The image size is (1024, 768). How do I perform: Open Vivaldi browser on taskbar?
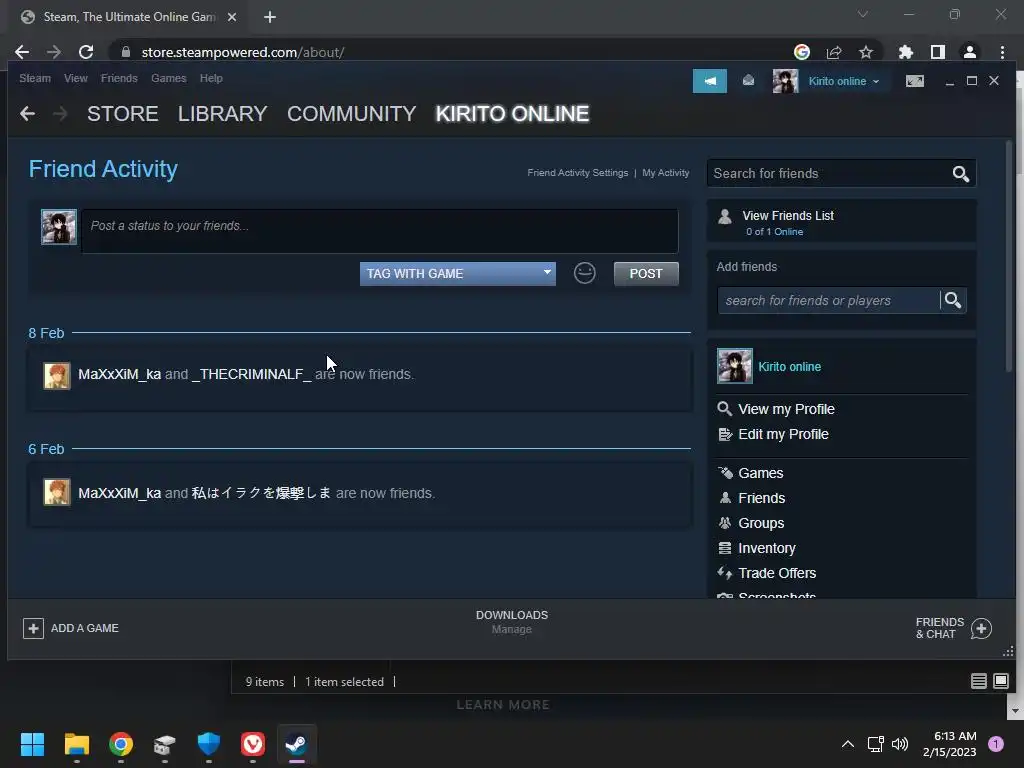(253, 744)
